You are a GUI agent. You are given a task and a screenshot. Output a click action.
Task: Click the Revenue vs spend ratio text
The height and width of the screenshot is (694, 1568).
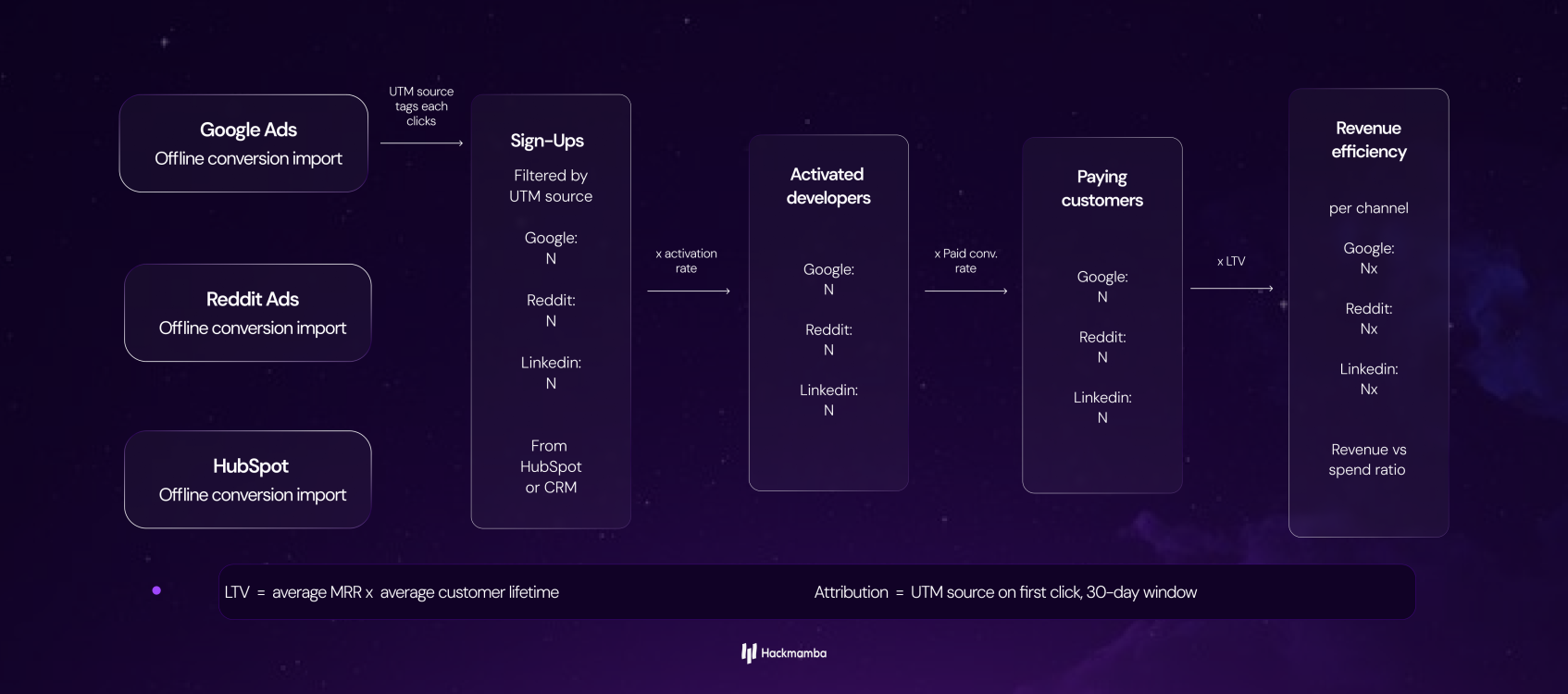point(1368,459)
